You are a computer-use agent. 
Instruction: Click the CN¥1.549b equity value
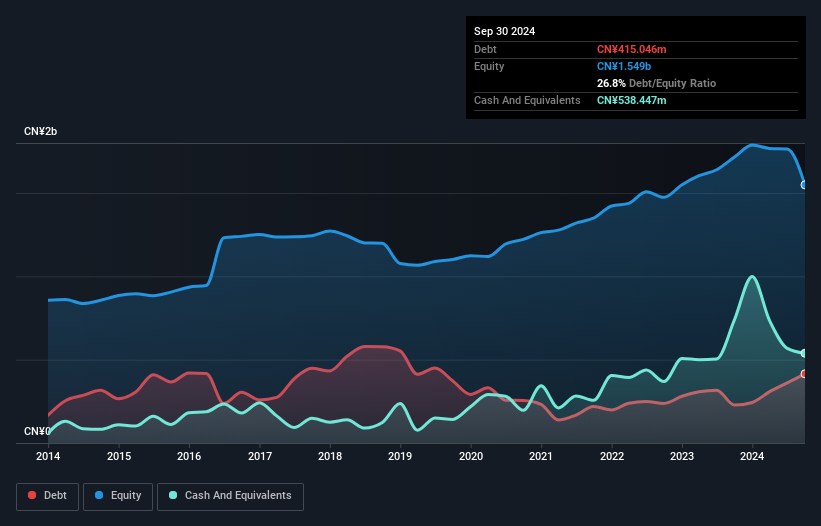coord(624,66)
